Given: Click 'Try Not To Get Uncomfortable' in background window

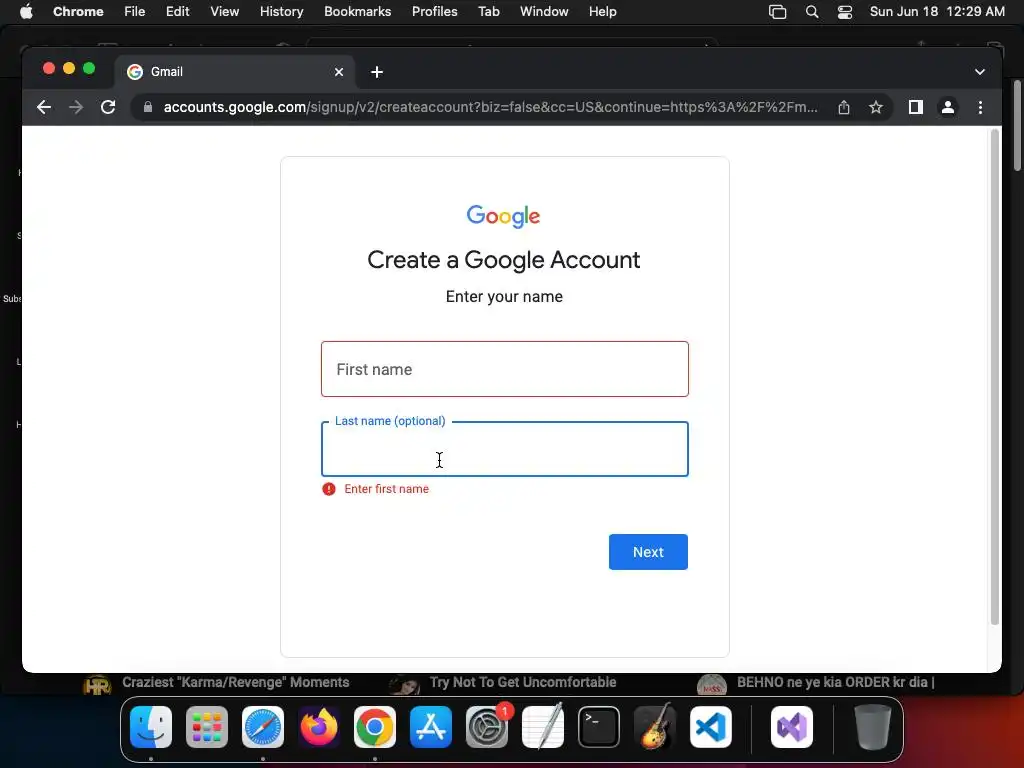Looking at the screenshot, I should pyautogui.click(x=522, y=682).
